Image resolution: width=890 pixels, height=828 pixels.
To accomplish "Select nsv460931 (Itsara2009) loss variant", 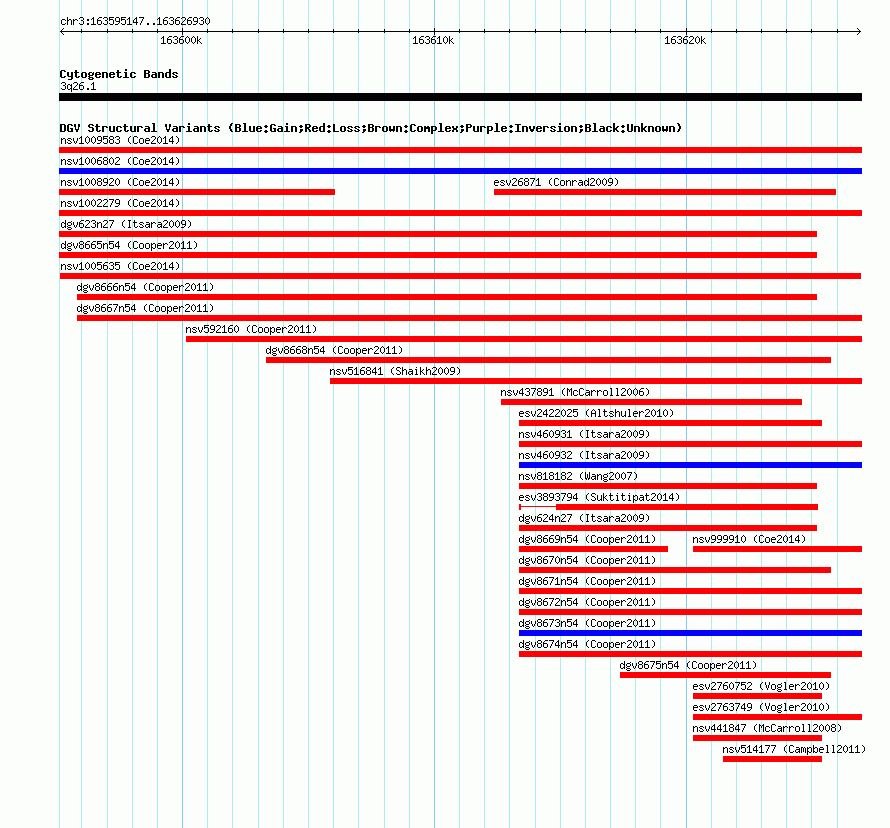I will (584, 434).
